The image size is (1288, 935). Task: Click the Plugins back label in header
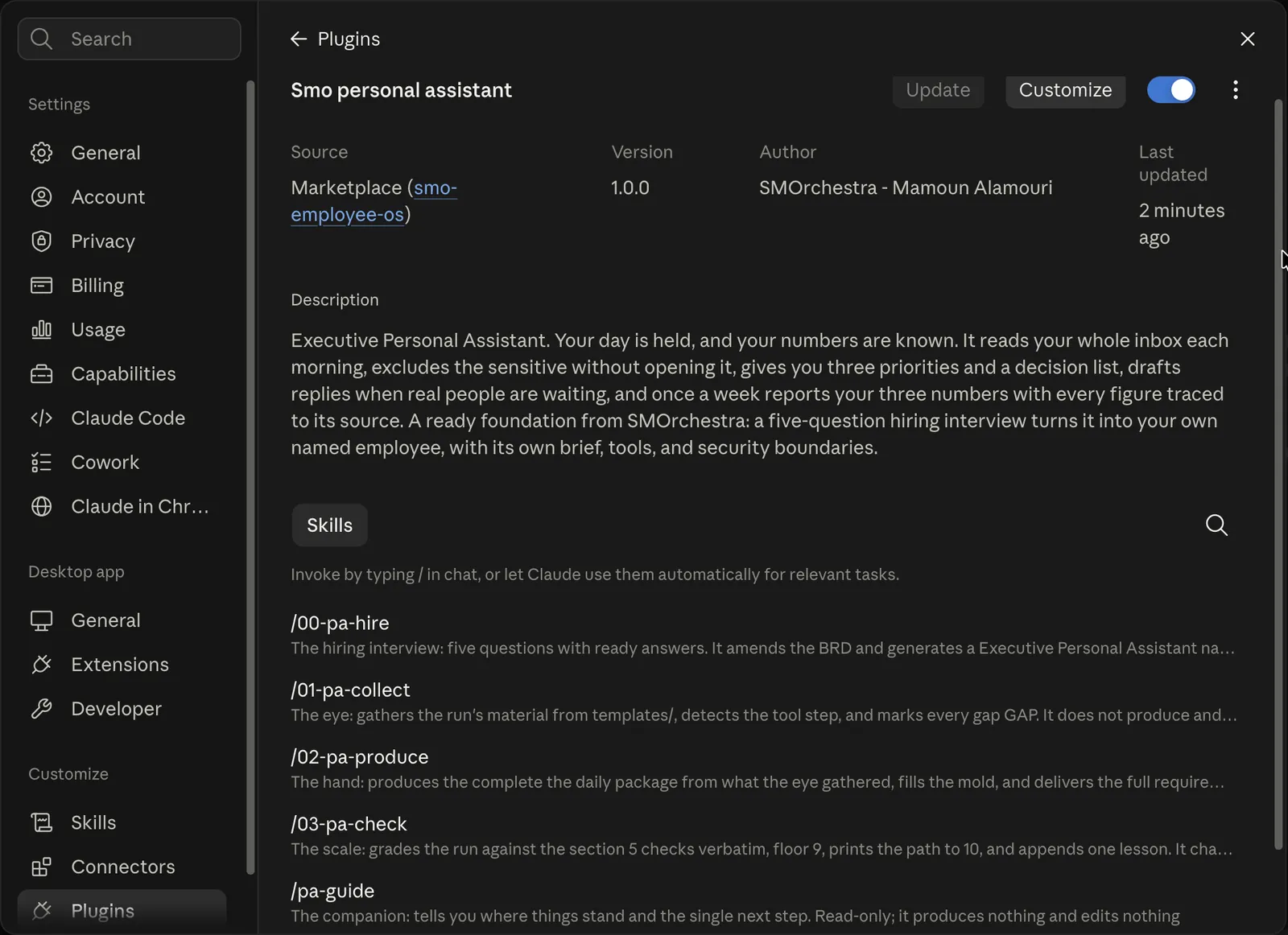(x=349, y=39)
